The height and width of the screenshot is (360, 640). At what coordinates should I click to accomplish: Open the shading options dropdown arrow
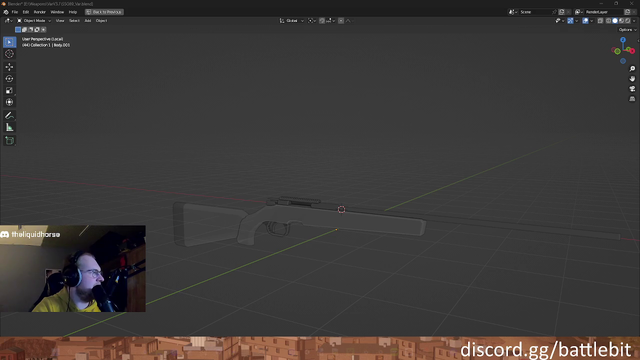[634, 21]
